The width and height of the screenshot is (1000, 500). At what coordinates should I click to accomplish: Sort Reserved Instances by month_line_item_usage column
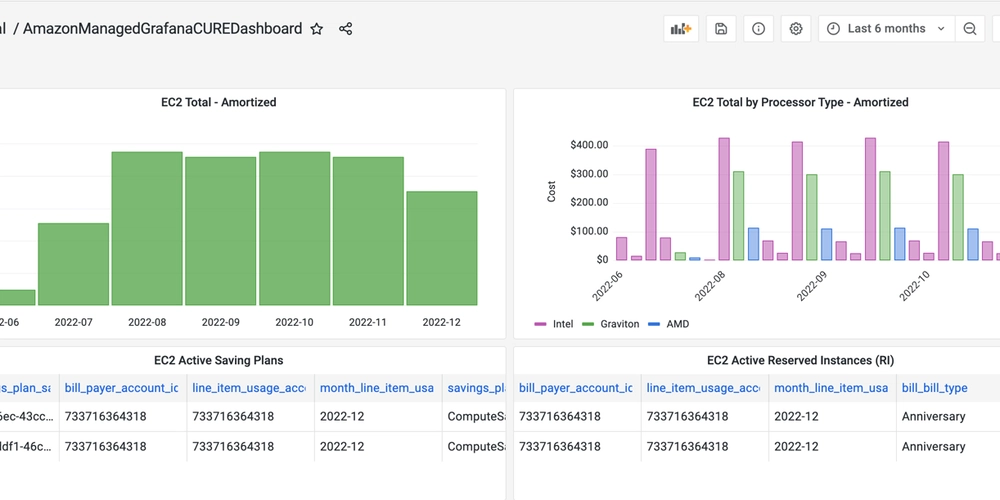click(x=831, y=388)
